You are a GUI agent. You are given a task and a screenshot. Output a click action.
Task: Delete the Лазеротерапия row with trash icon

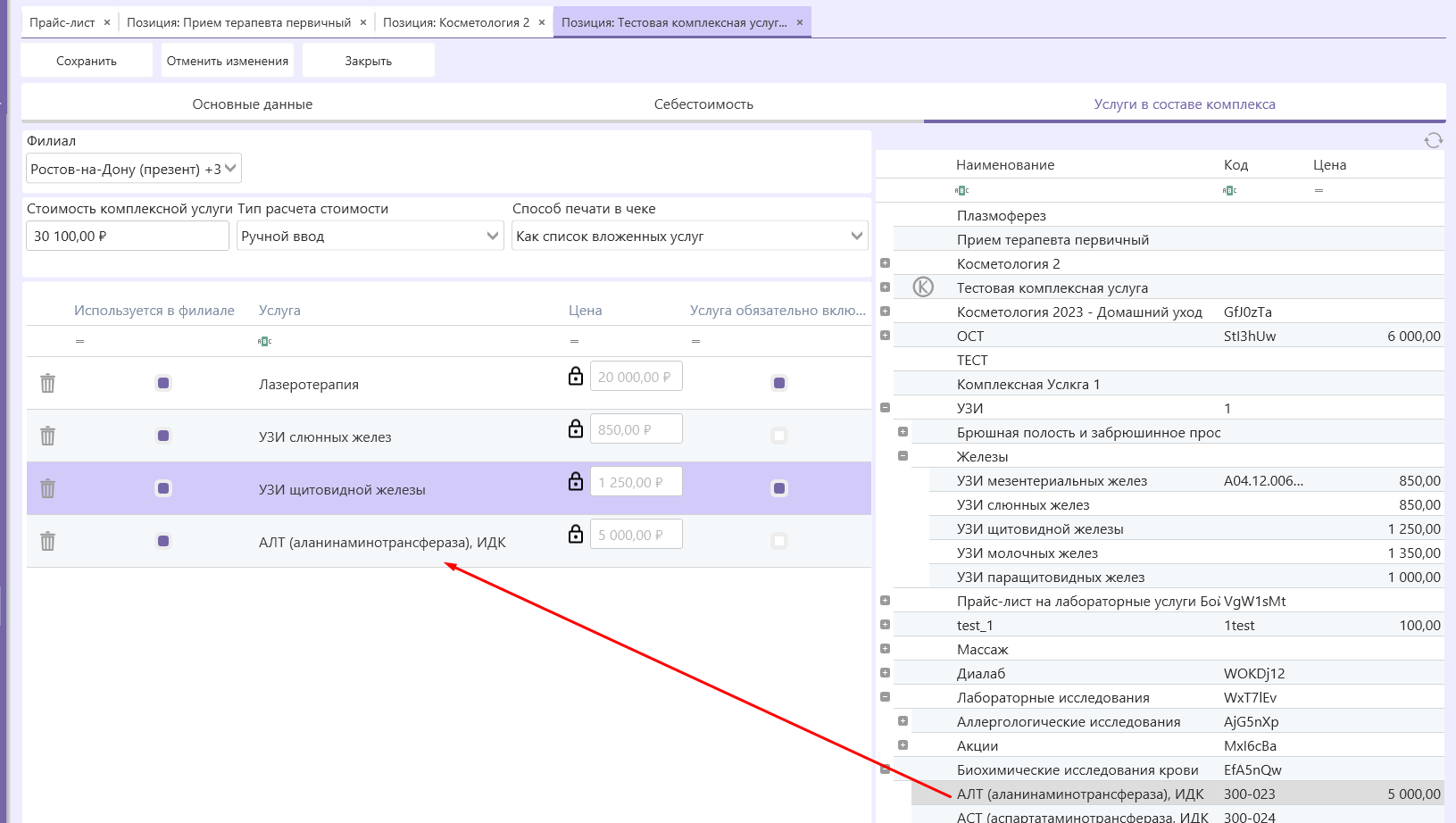pos(48,383)
